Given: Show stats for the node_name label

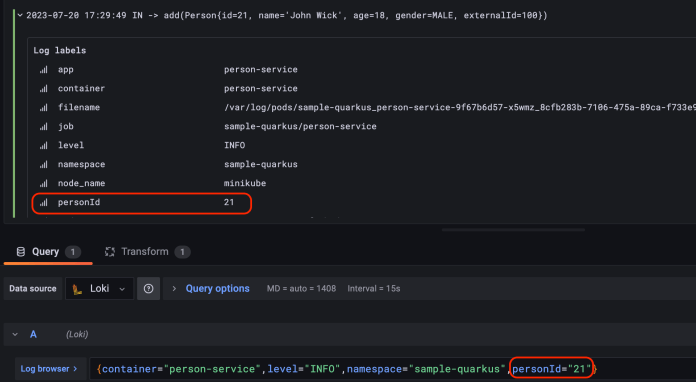Looking at the screenshot, I should (43, 184).
